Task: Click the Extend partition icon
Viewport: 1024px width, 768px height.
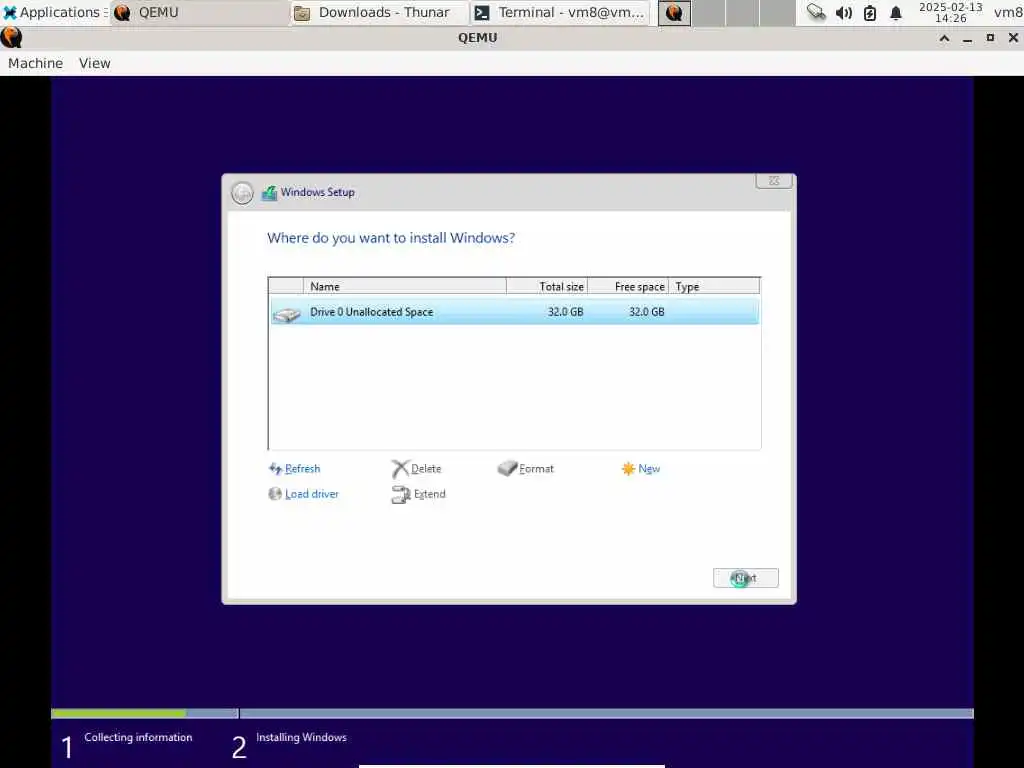Action: point(401,495)
